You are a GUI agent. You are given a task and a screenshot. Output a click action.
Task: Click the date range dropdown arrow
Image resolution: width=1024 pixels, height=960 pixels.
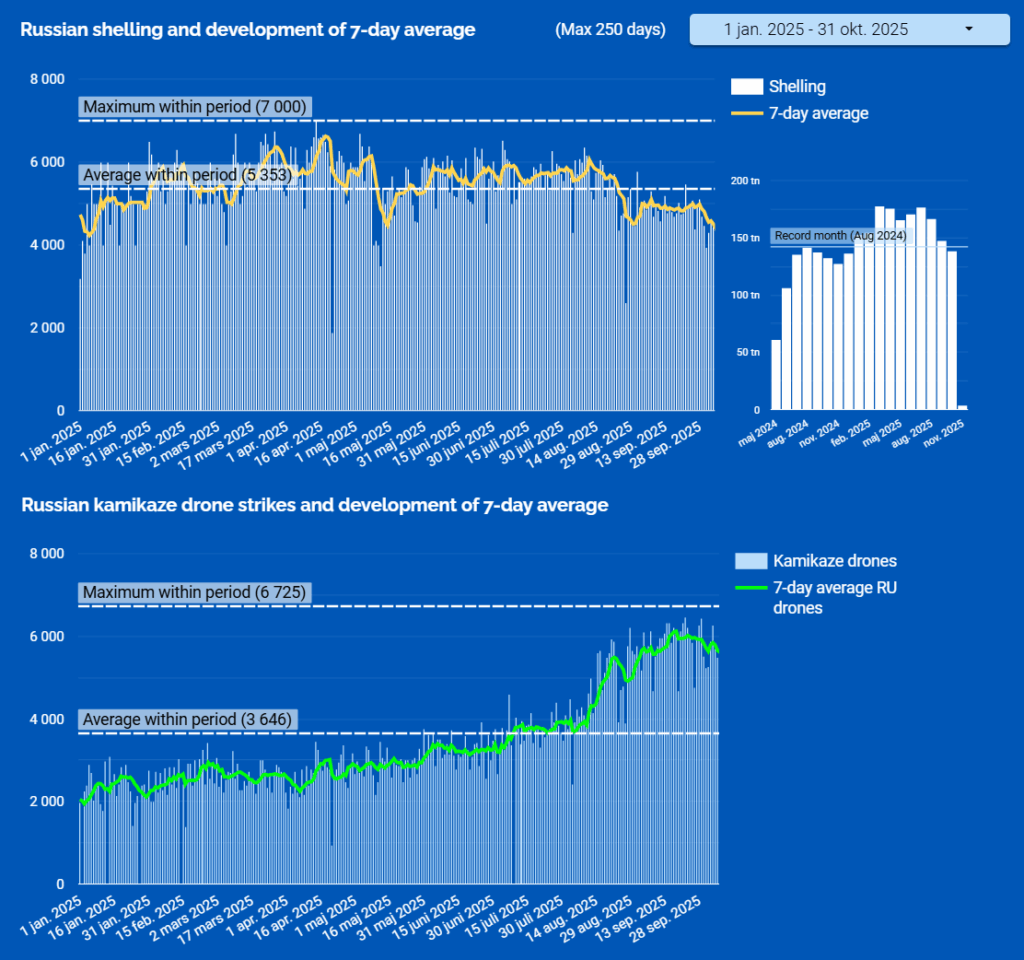coord(968,30)
